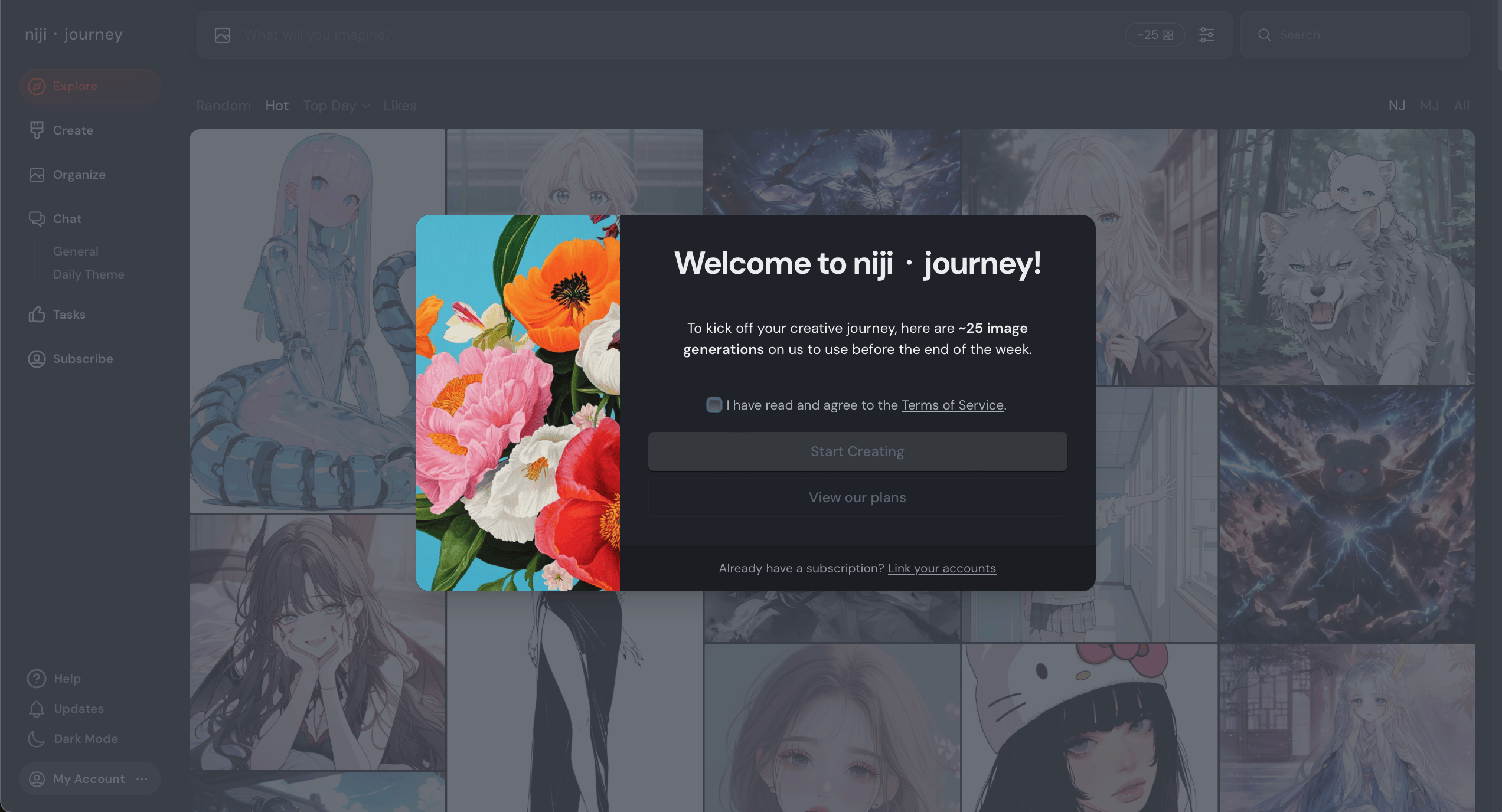Open the prompt settings sliders icon
Screen dimensions: 1502x812
point(1207,35)
